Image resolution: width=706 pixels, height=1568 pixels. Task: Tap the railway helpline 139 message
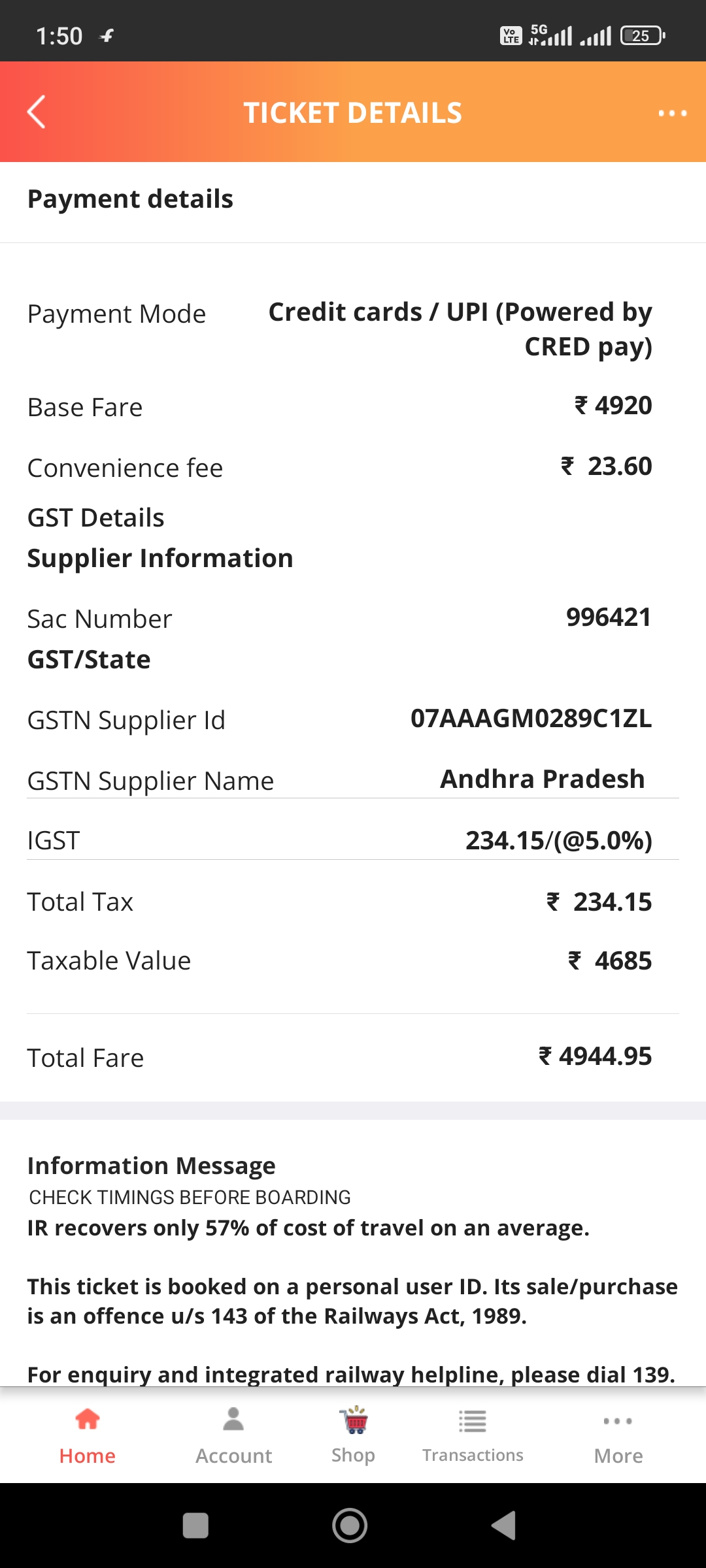tap(351, 1373)
